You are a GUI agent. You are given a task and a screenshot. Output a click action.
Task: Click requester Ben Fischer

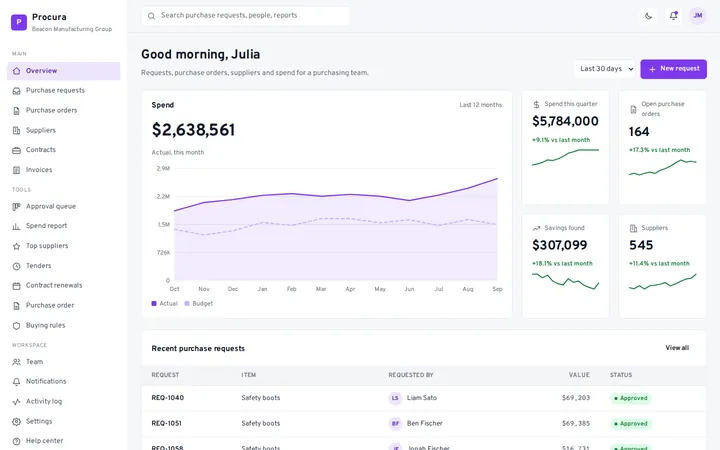(424, 423)
